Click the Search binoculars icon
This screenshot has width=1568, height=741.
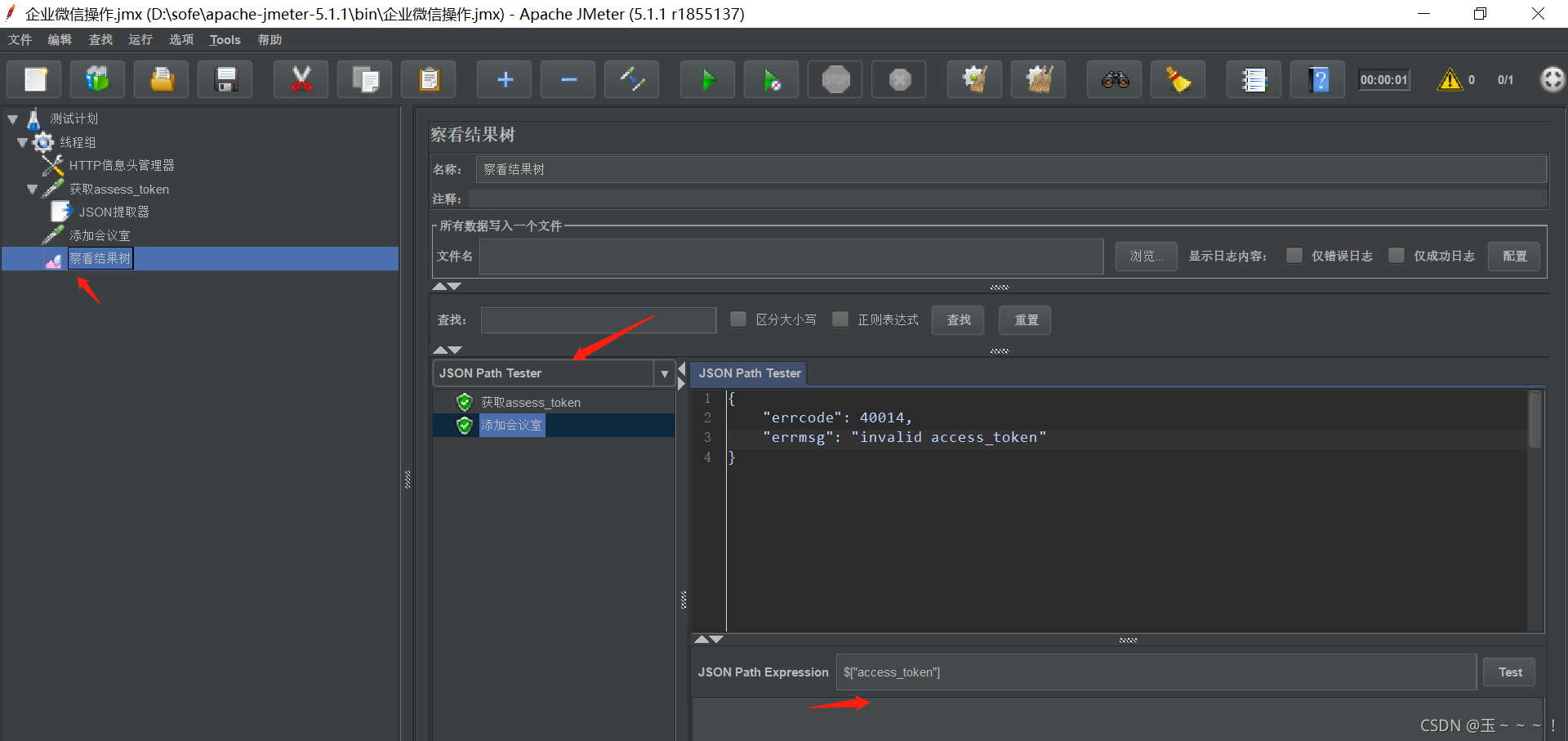tap(1115, 79)
